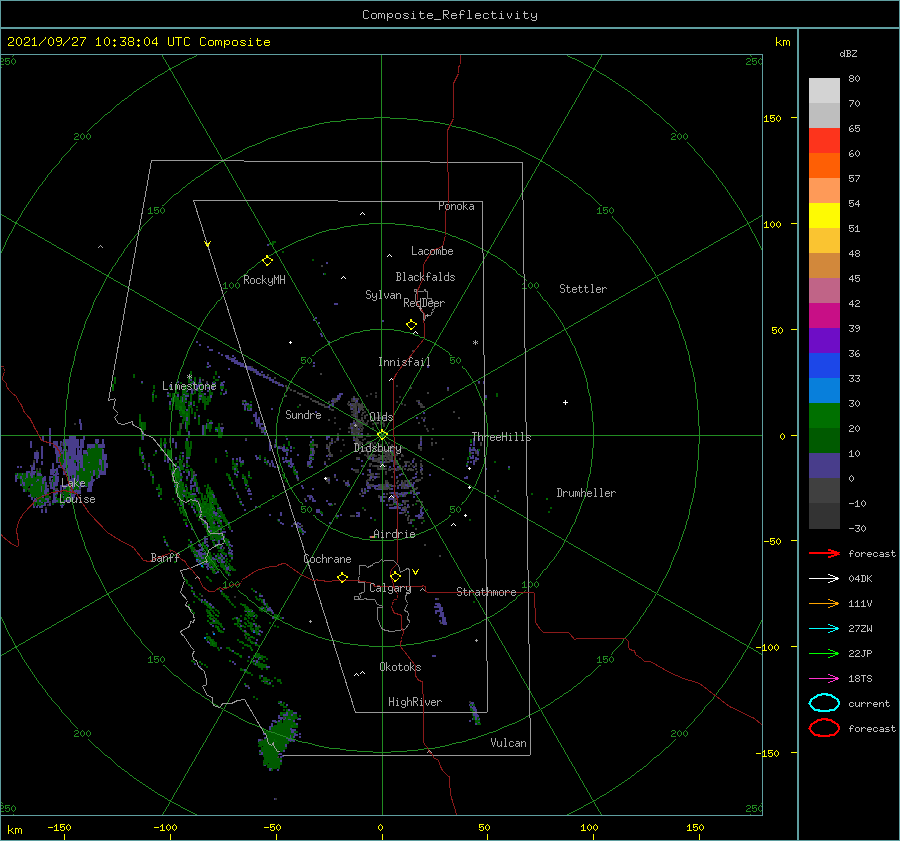Click the Banff label on the map
Image resolution: width=900 pixels, height=841 pixels.
click(x=165, y=557)
